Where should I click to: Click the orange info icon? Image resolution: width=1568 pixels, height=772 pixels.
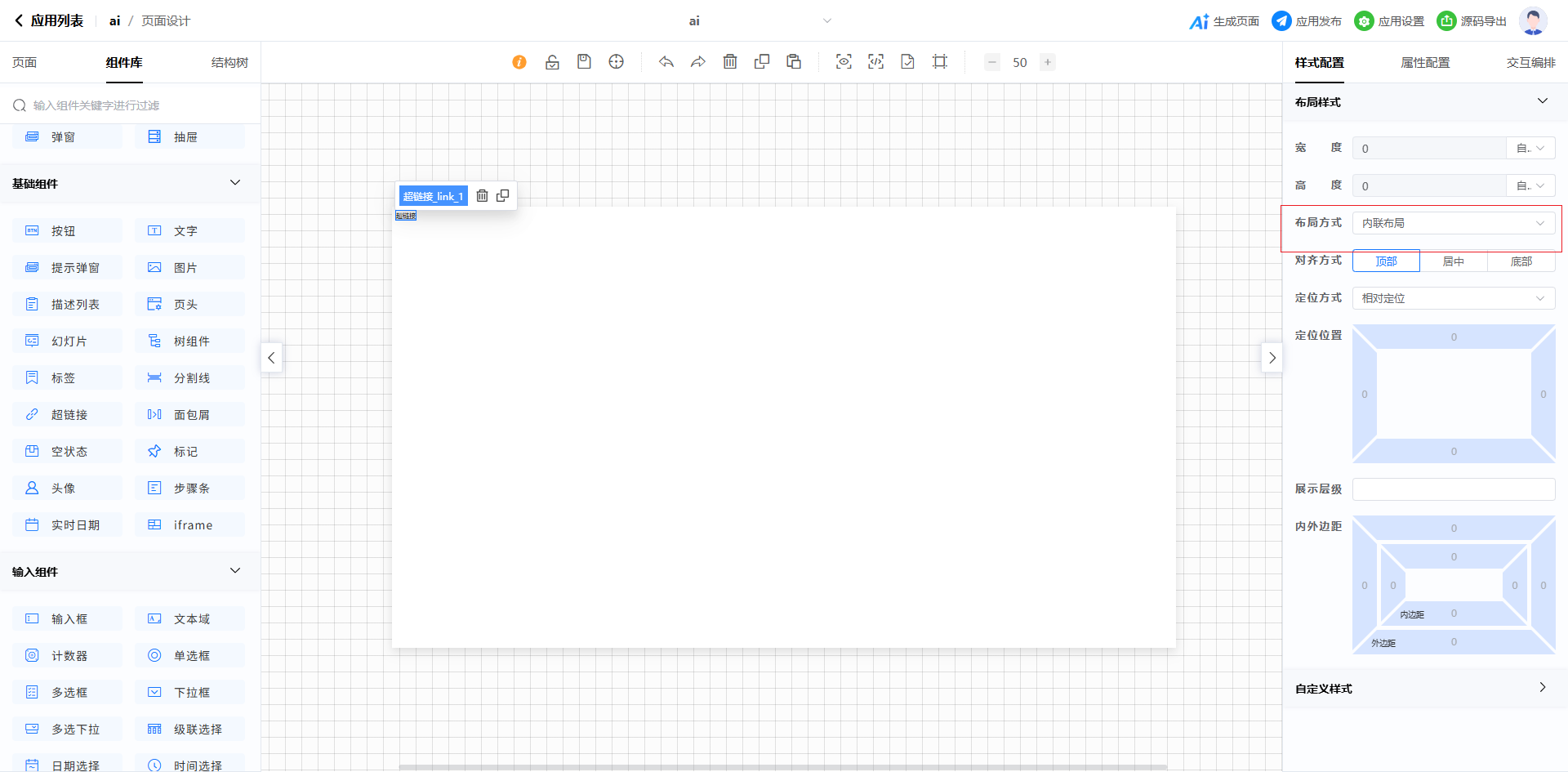(x=519, y=62)
